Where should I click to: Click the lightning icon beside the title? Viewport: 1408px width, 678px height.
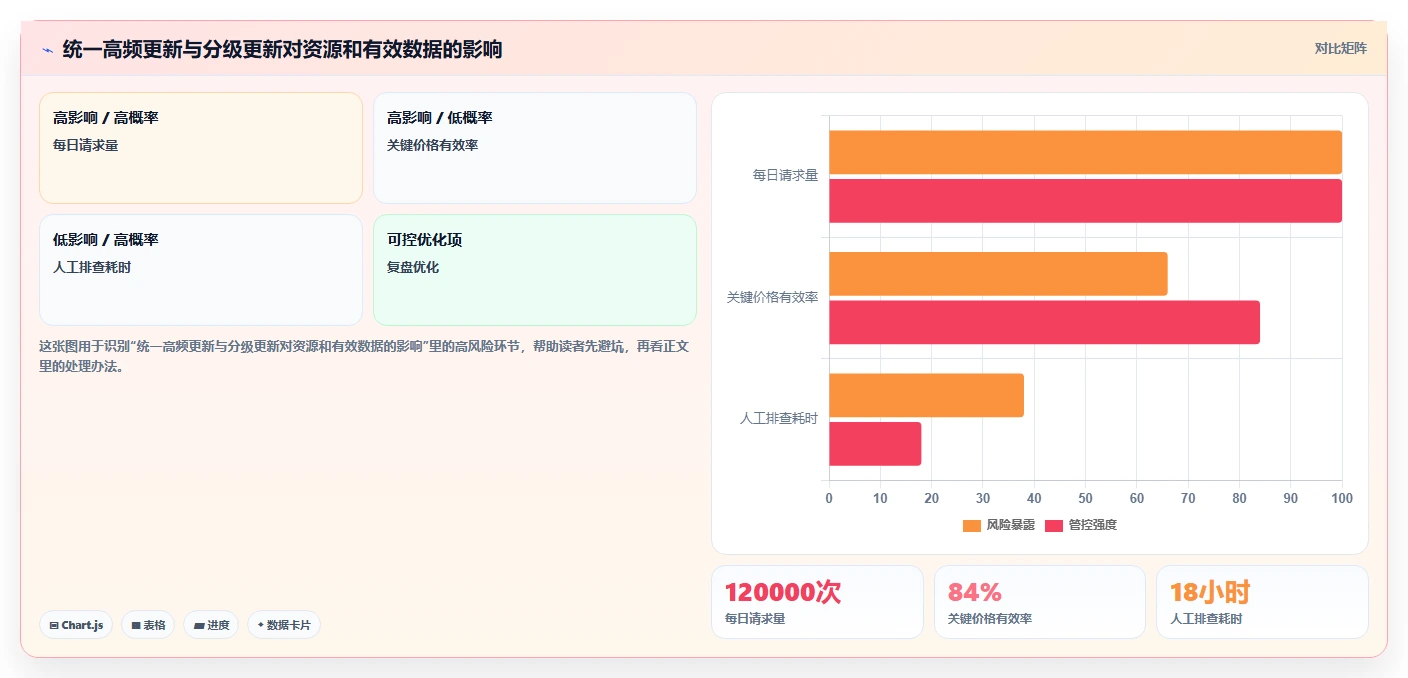pos(47,49)
